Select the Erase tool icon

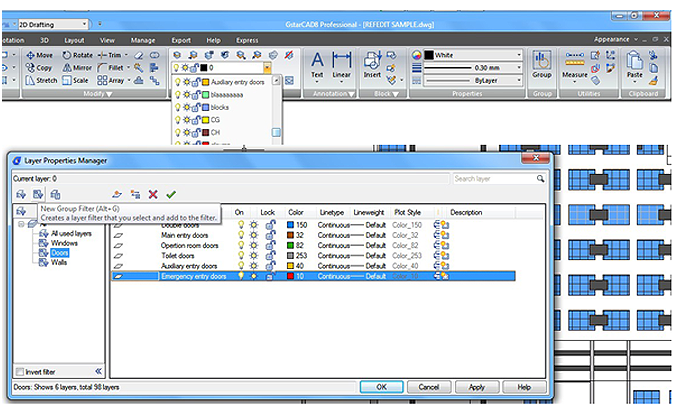(x=138, y=55)
